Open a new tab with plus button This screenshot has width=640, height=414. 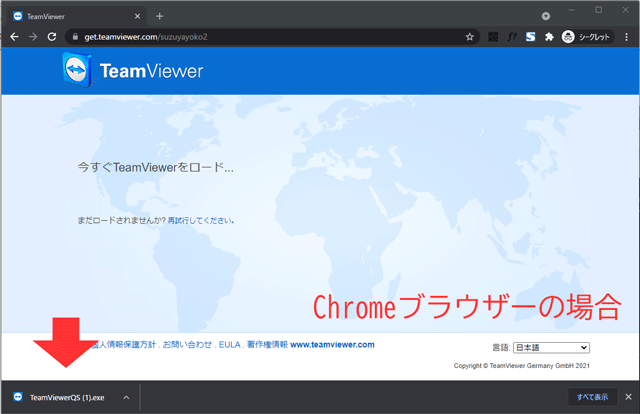pos(160,16)
